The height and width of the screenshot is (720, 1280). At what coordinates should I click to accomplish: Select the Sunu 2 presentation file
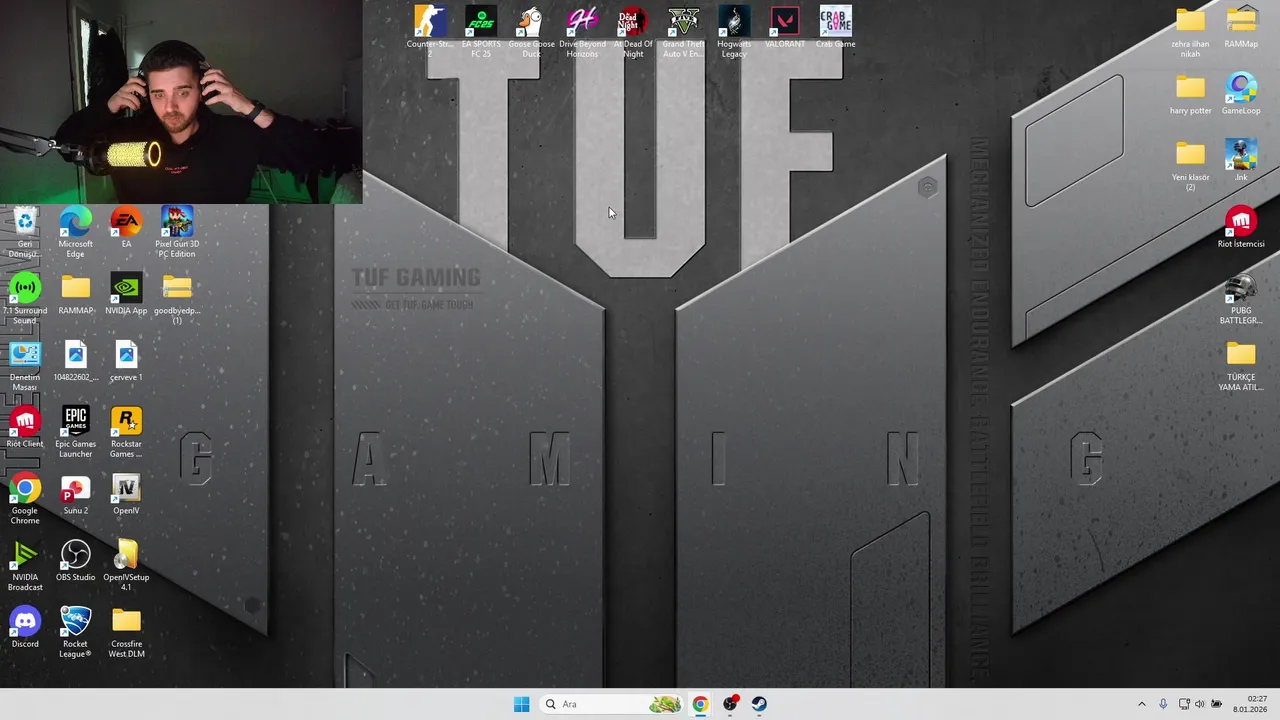click(75, 488)
